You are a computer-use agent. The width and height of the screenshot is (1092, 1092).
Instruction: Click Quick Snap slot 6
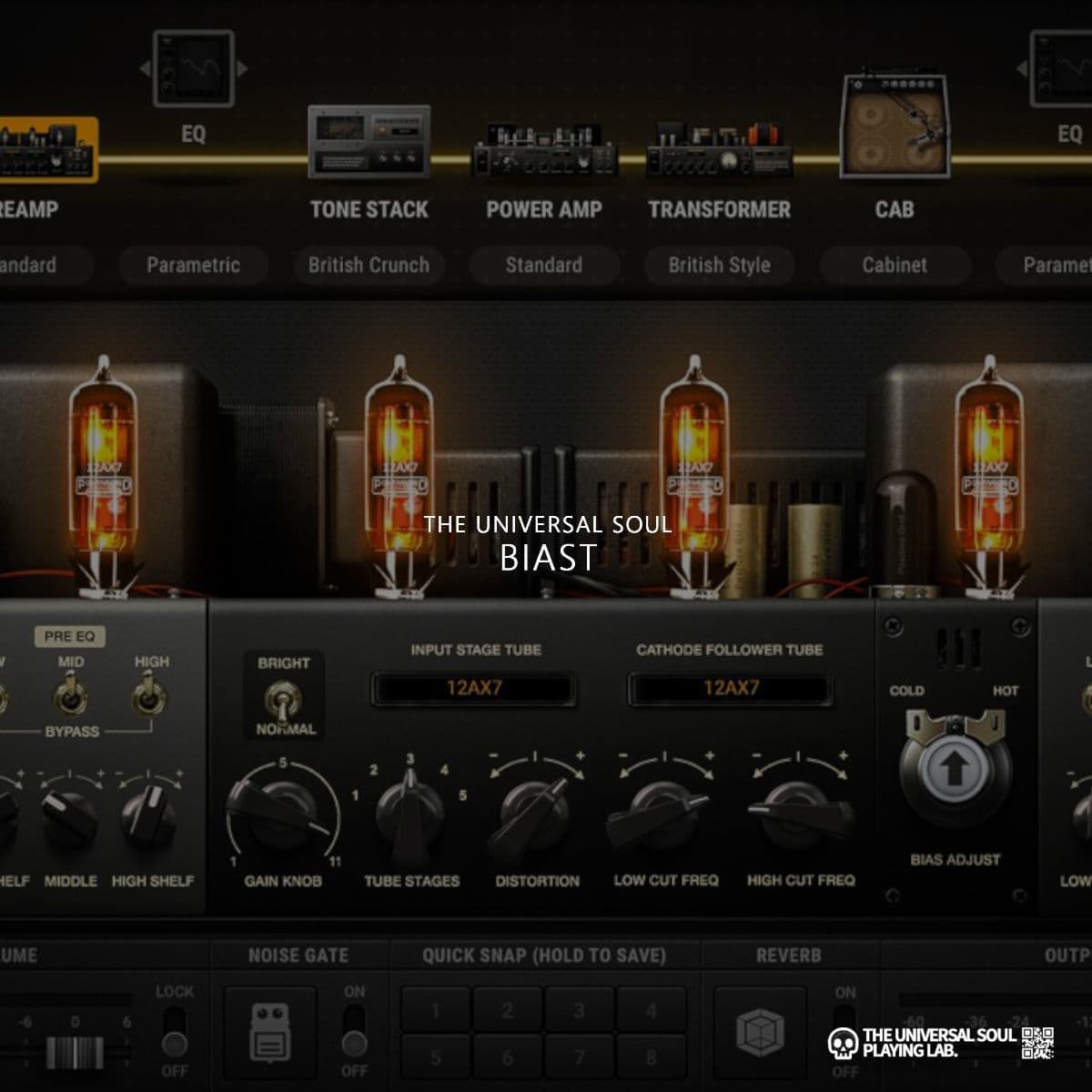507,1057
